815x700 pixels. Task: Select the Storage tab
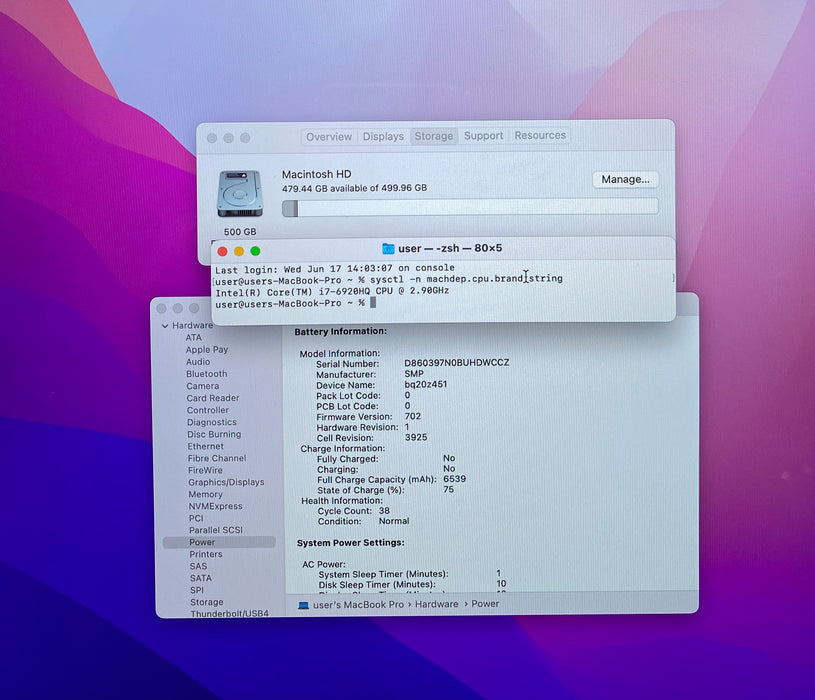[x=433, y=136]
